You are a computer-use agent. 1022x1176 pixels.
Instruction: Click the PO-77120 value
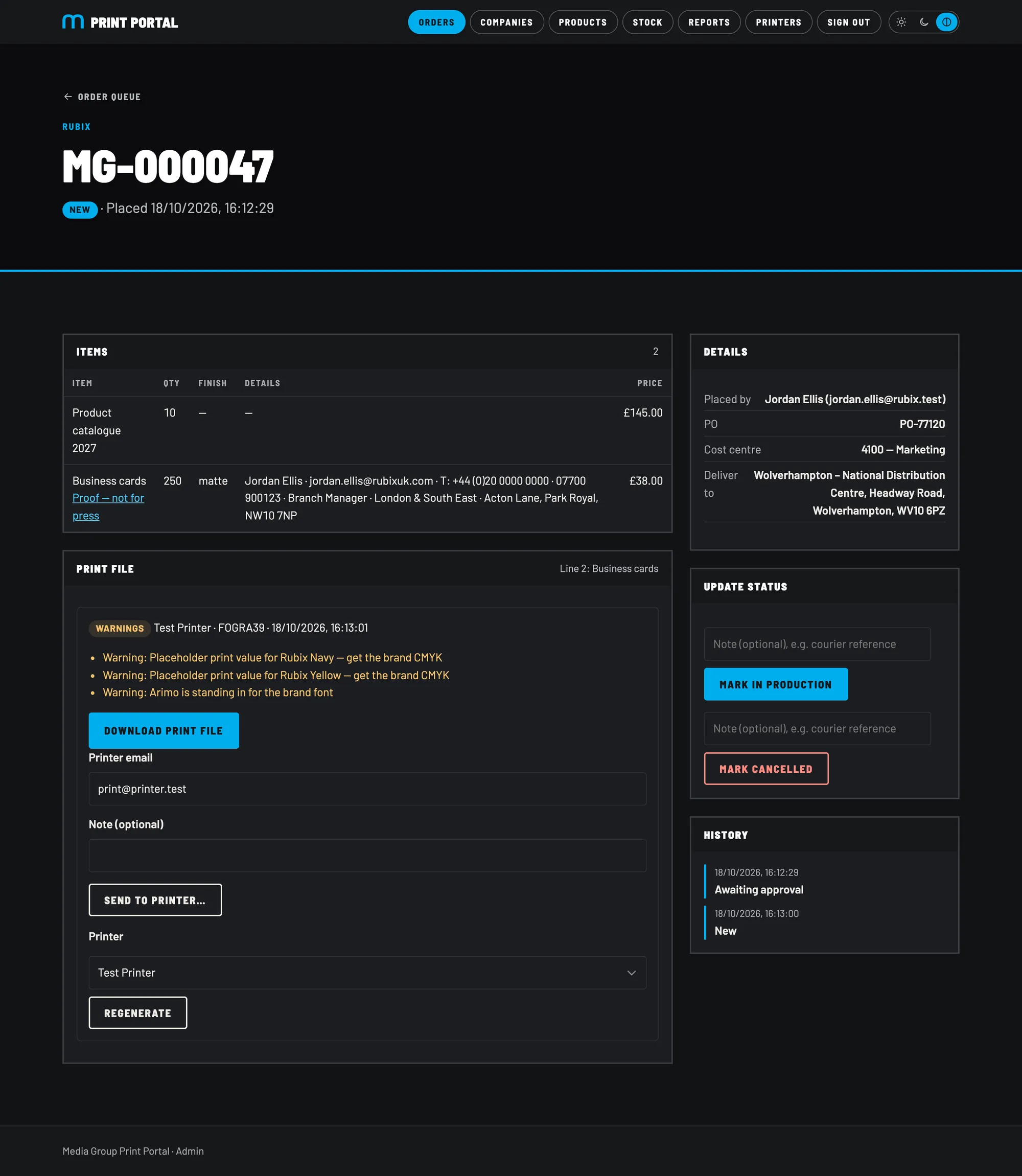922,424
